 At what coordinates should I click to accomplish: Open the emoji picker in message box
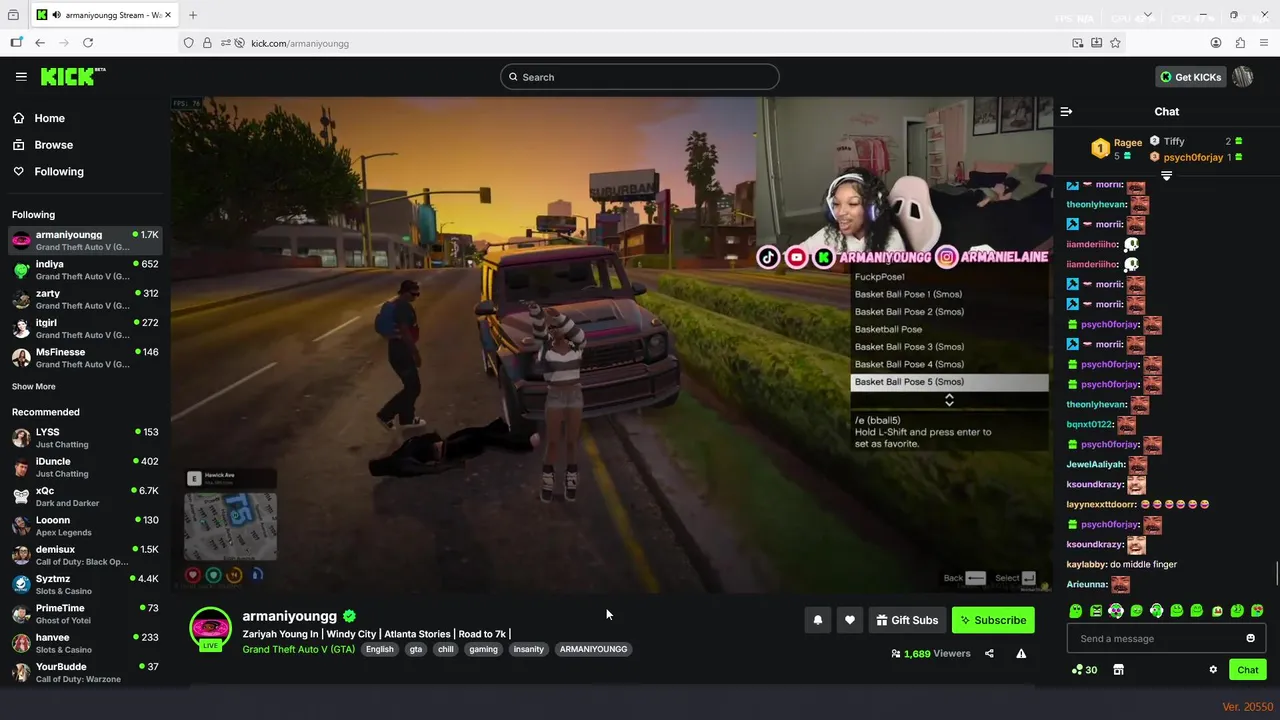1250,638
